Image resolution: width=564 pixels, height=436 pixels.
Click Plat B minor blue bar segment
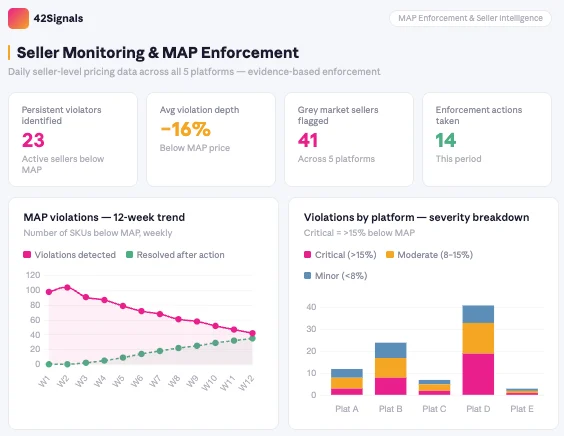[391, 350]
